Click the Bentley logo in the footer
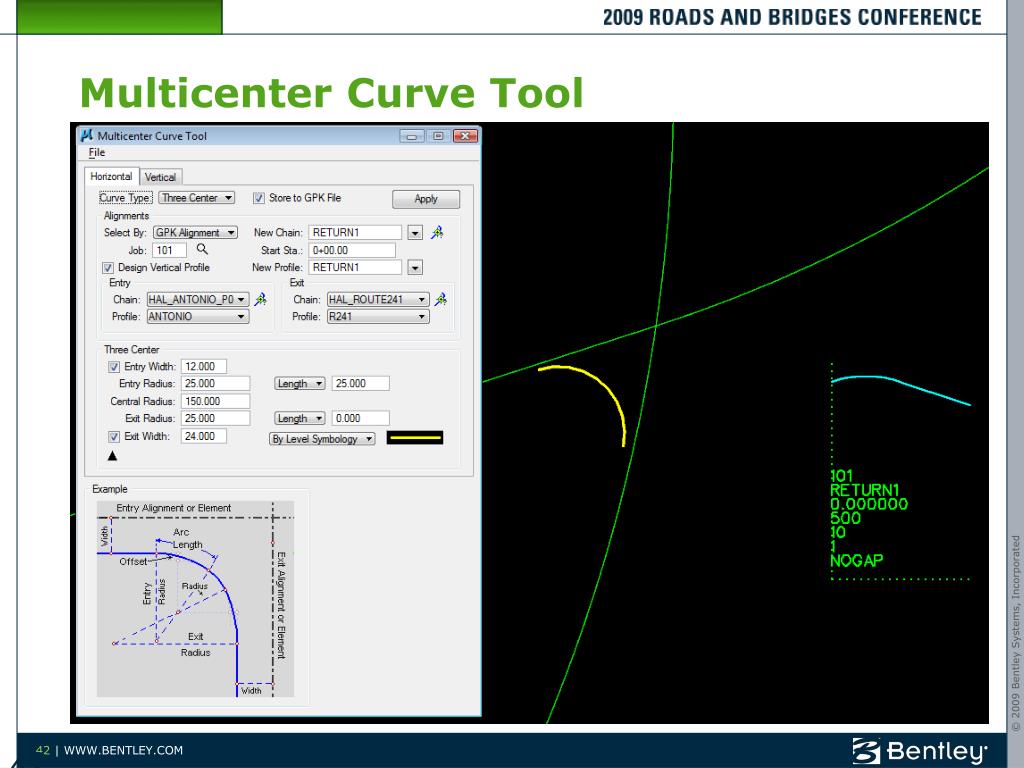This screenshot has width=1024, height=768. (920, 750)
